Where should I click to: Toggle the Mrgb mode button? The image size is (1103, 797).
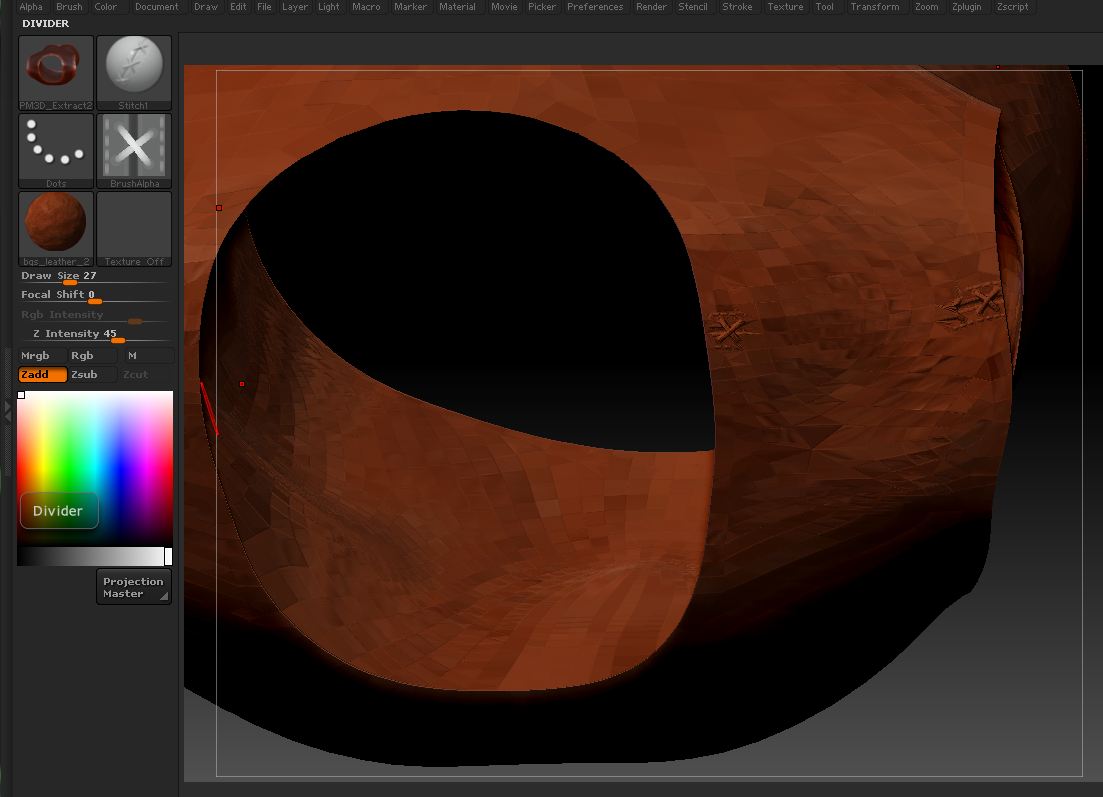click(42, 355)
